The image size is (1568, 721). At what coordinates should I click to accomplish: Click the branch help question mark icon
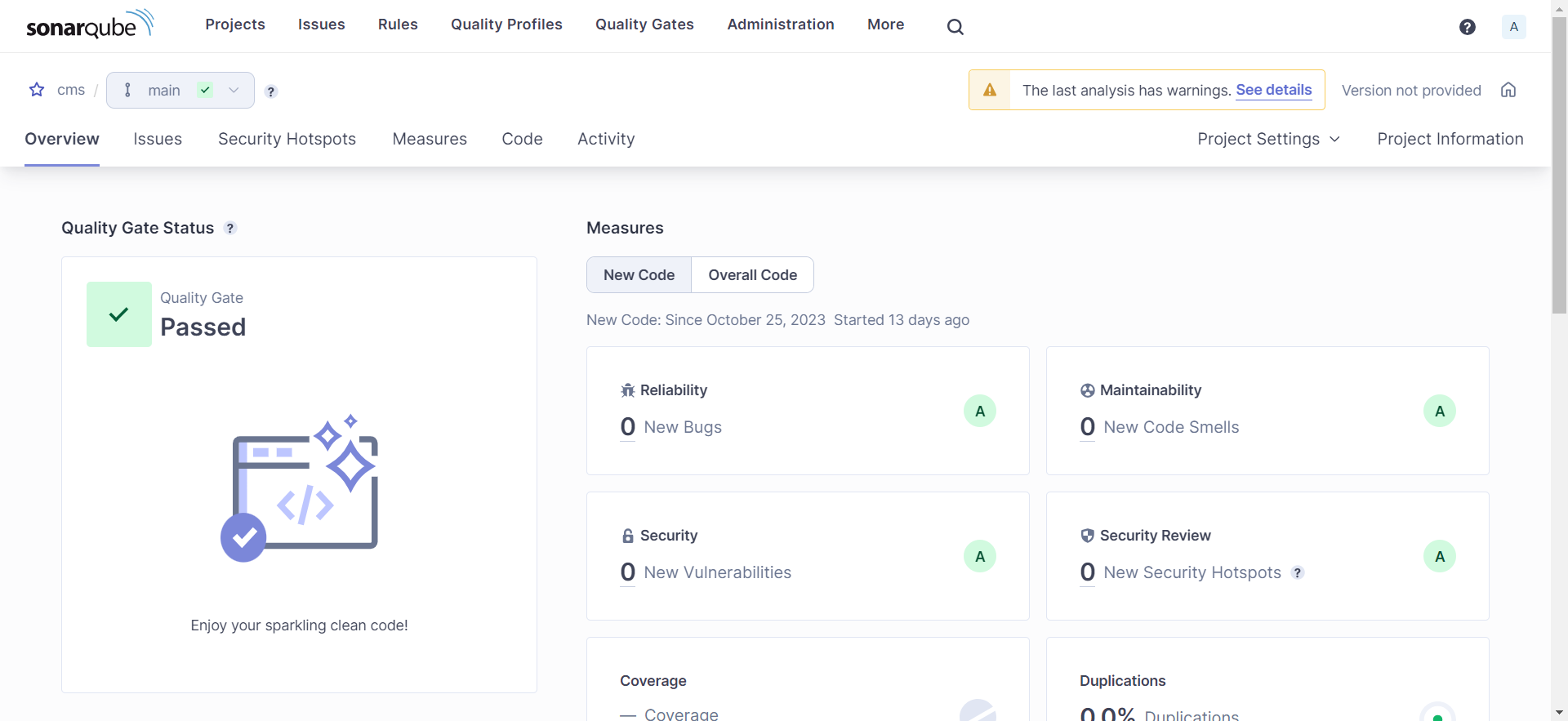pos(271,91)
